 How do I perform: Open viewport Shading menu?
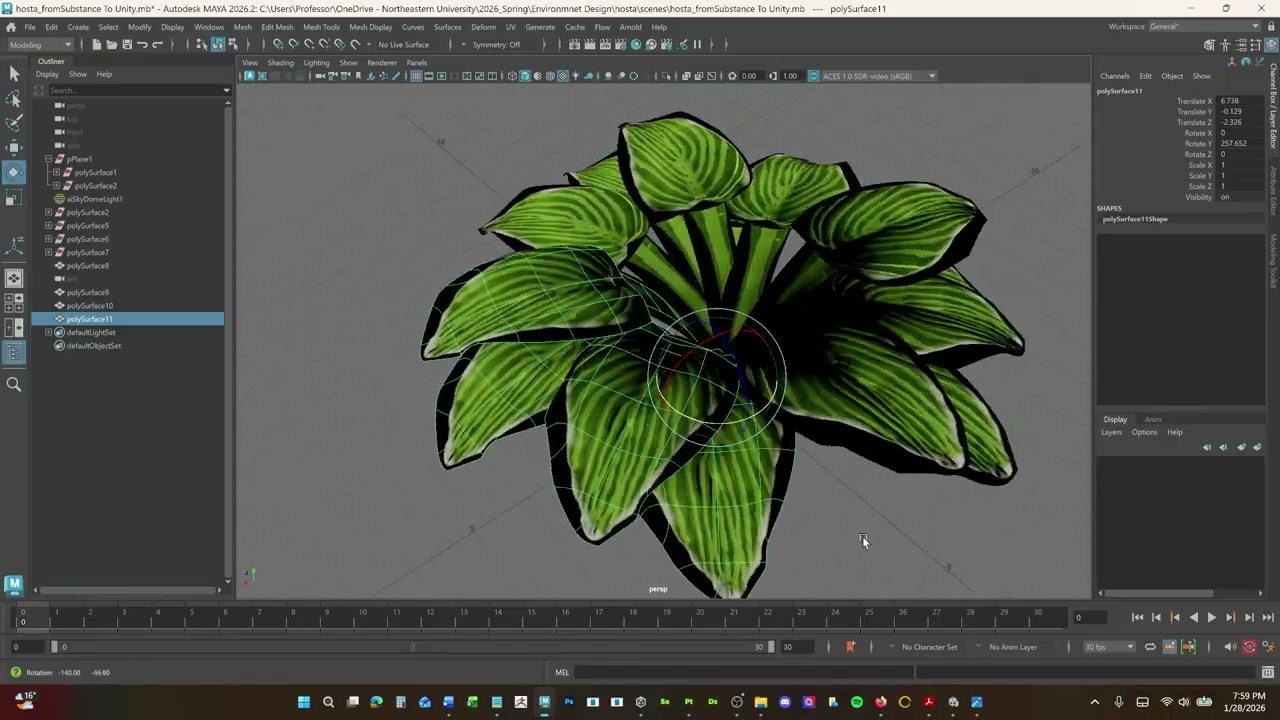(281, 62)
